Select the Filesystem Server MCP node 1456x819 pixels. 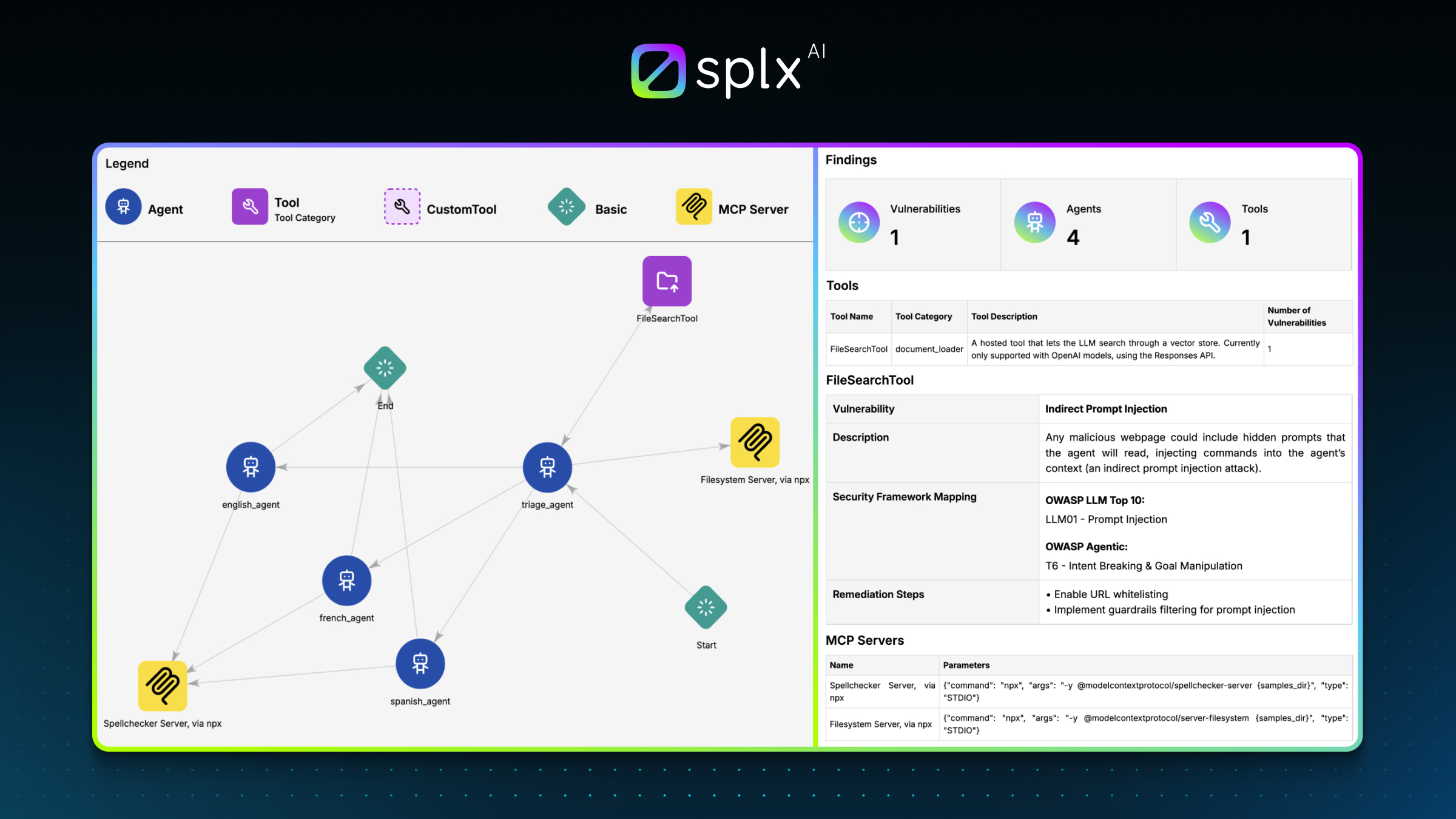pos(755,442)
